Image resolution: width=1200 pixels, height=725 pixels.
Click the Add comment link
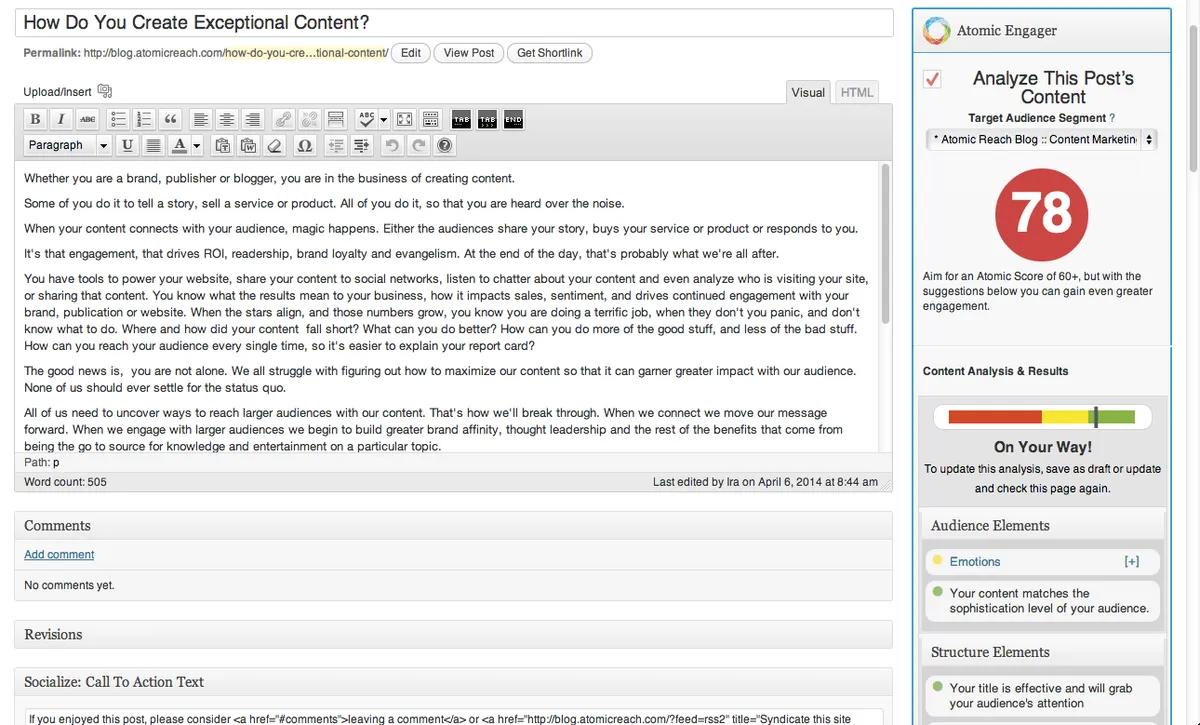[59, 554]
